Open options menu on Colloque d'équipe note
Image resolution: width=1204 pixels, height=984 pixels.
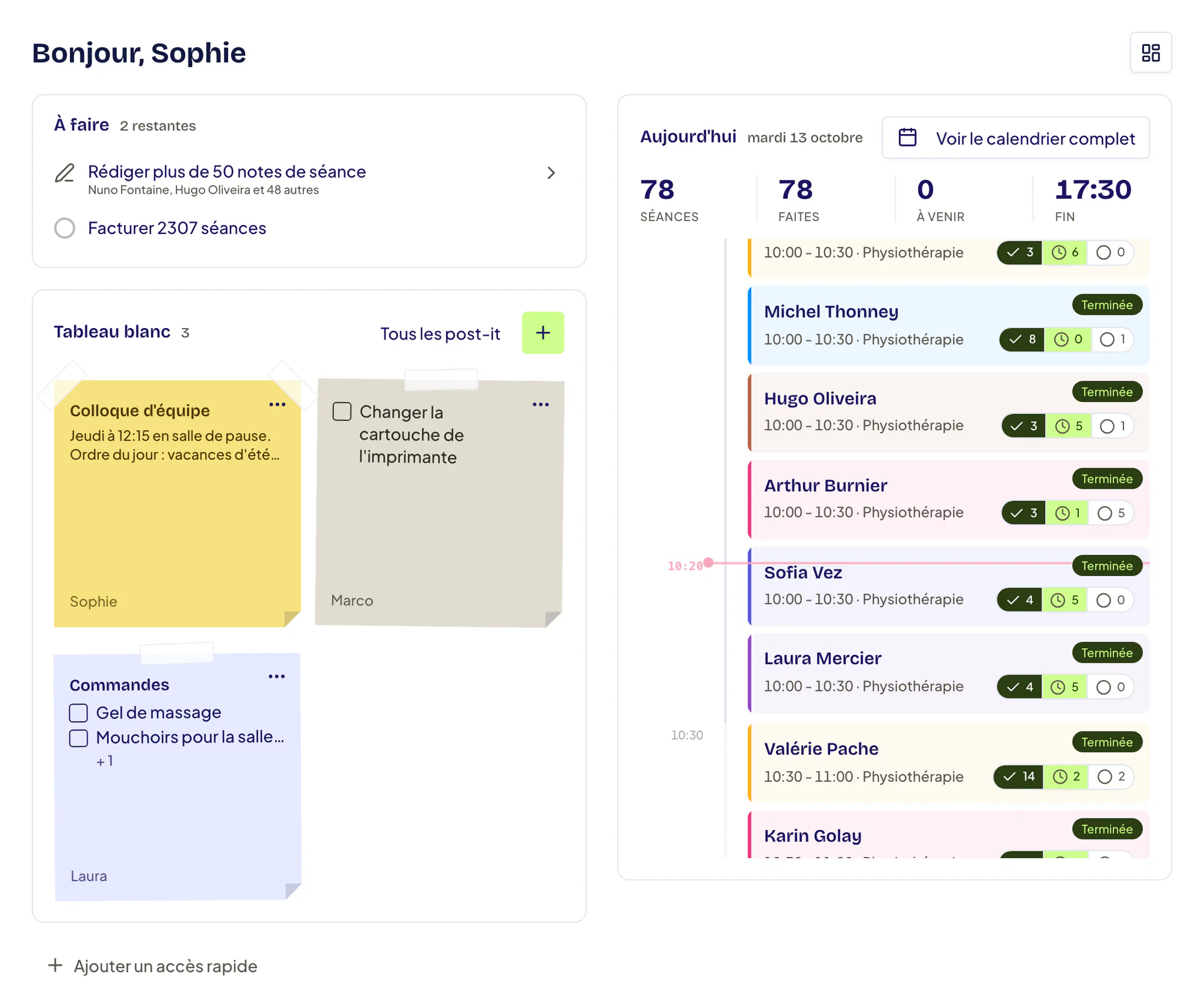point(277,404)
